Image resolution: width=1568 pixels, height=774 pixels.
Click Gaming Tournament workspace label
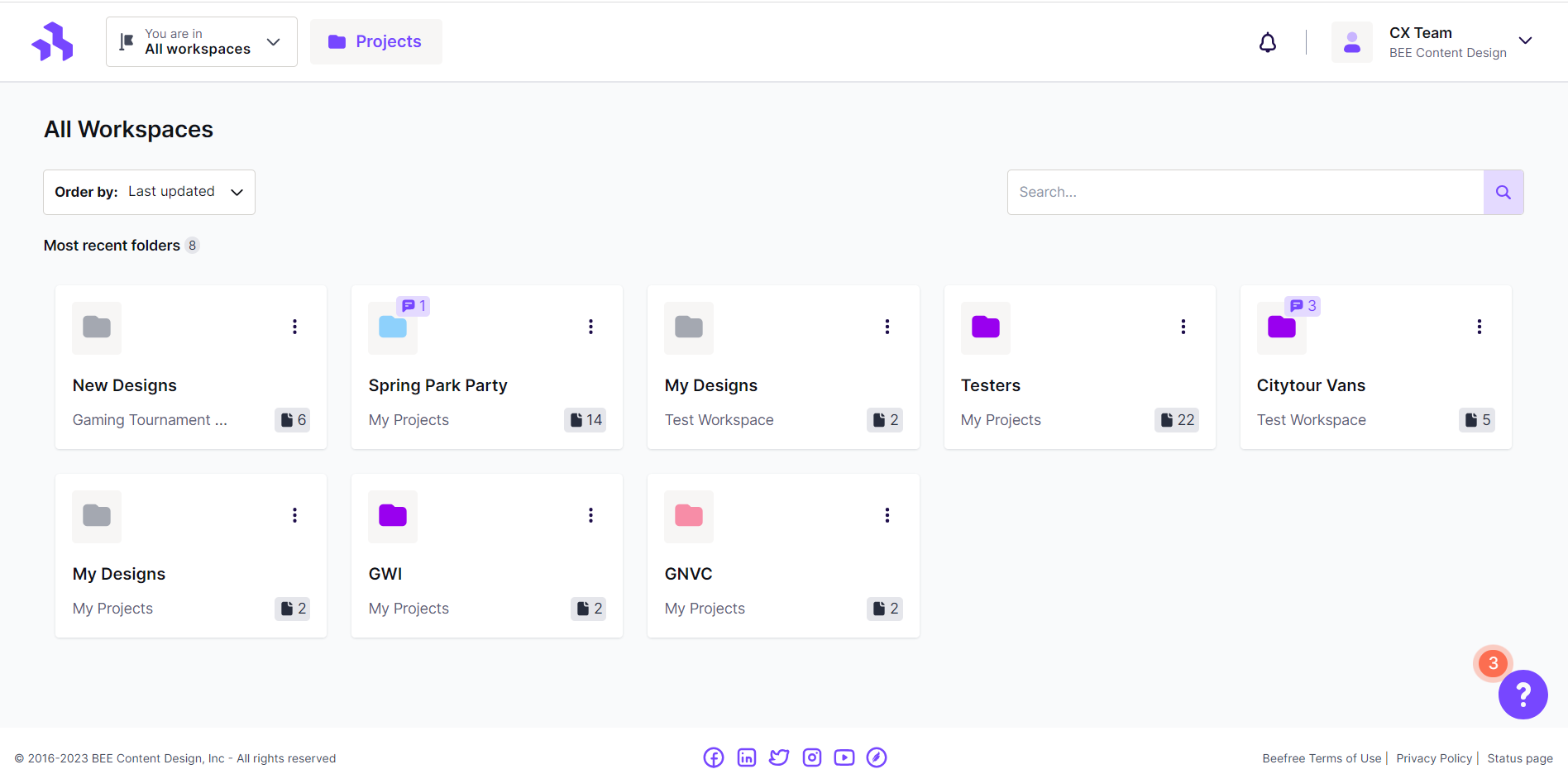150,420
